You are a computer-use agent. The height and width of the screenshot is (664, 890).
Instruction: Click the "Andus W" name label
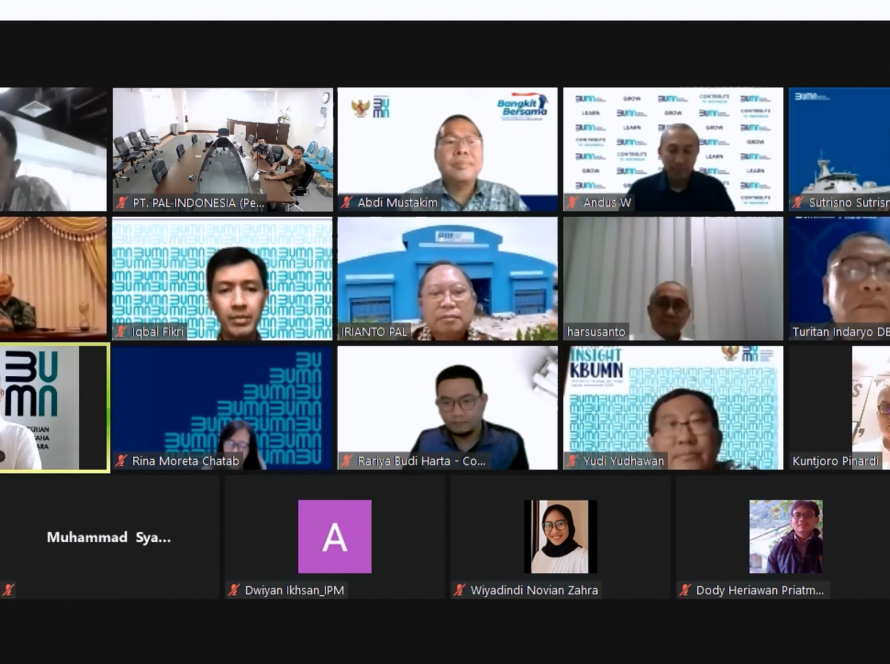coord(607,203)
